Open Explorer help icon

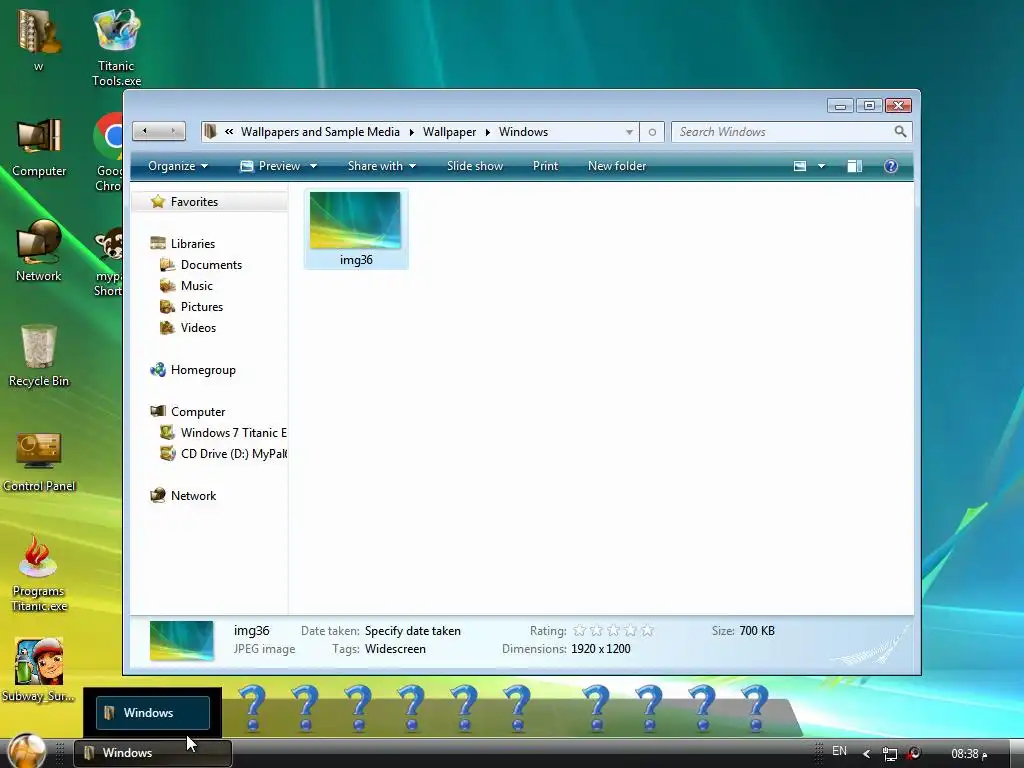pyautogui.click(x=891, y=166)
